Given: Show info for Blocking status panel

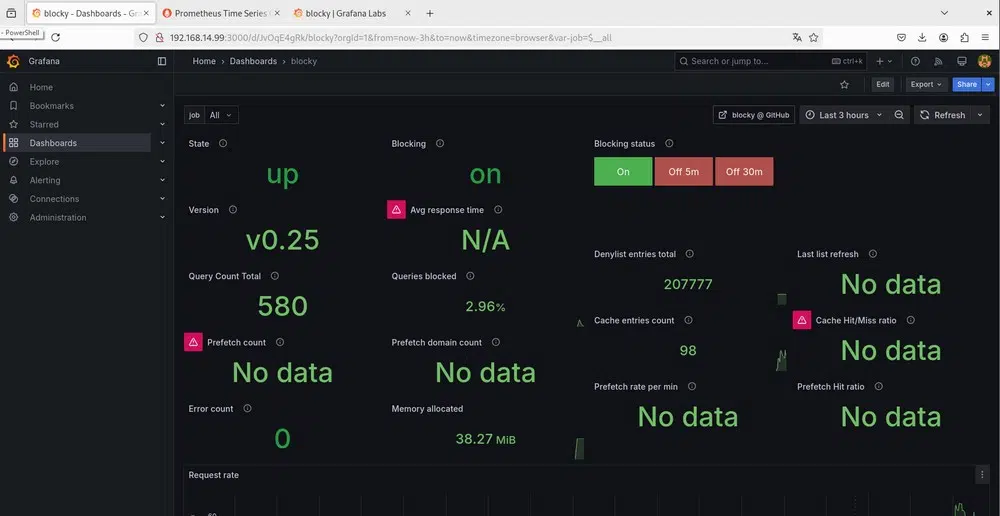Looking at the screenshot, I should (x=669, y=144).
